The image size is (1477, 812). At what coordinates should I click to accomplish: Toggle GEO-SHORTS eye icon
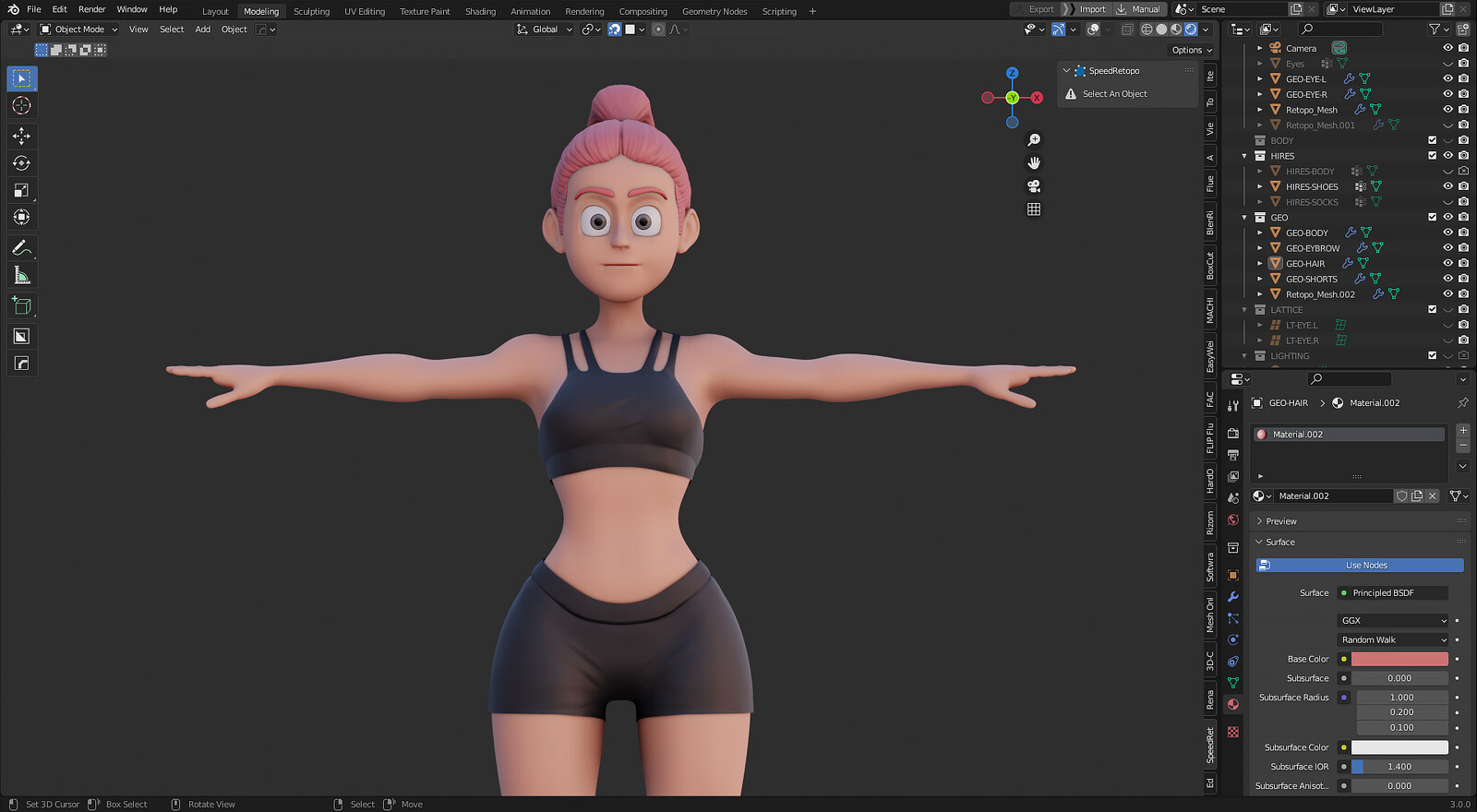tap(1447, 279)
